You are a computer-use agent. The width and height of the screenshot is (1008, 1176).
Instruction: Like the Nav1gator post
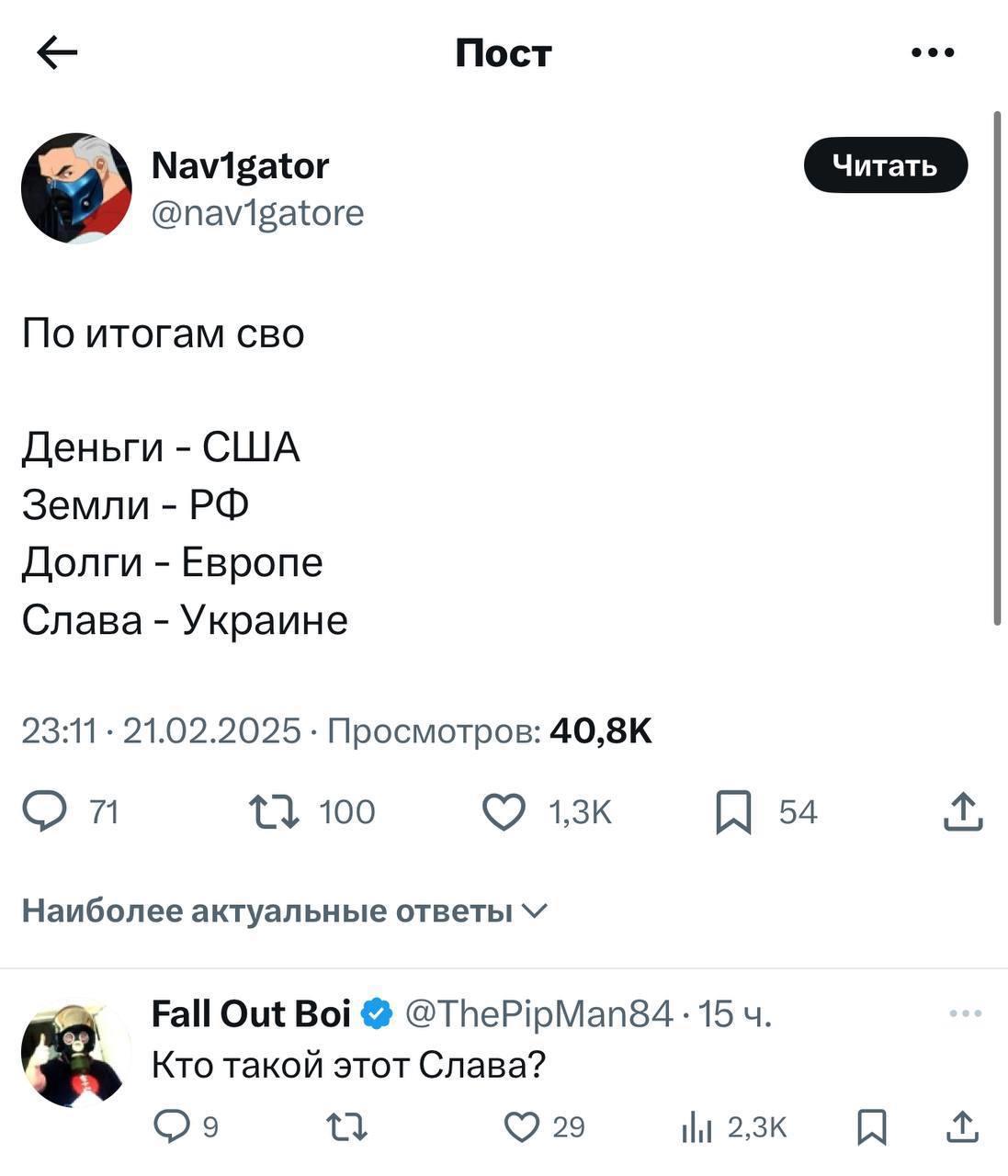tap(504, 812)
